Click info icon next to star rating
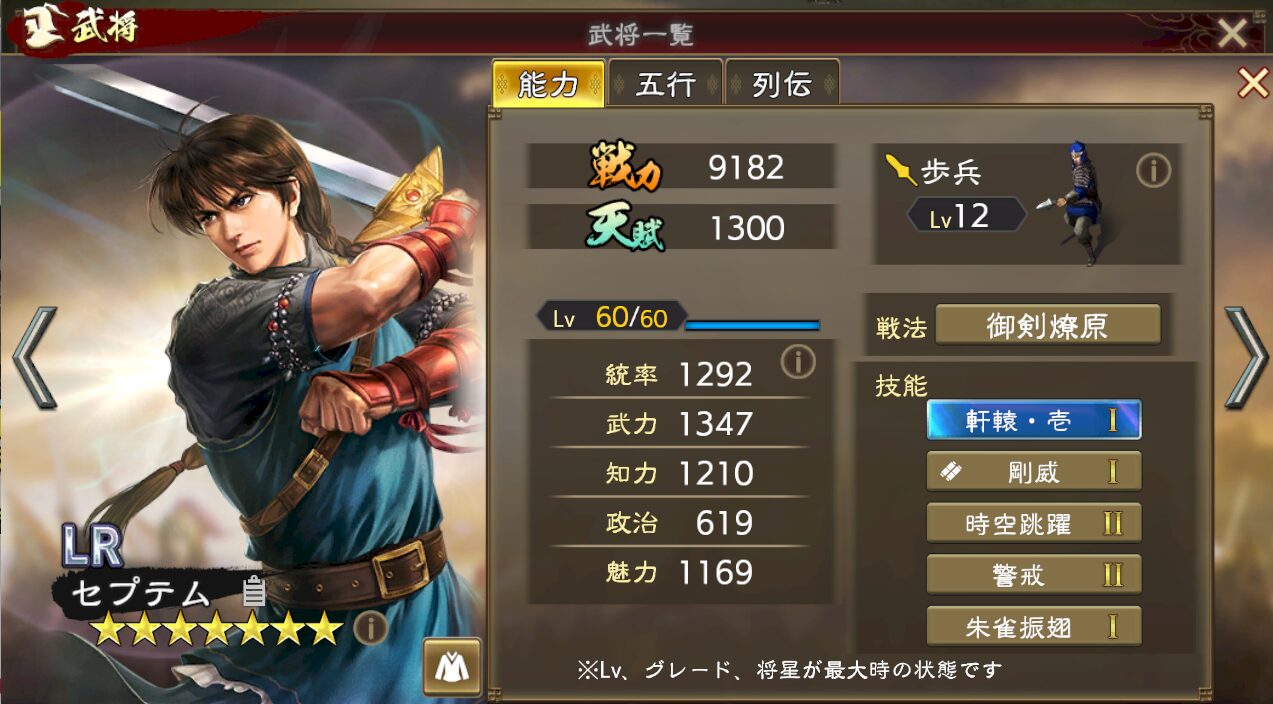Screen dimensions: 1273x704 click(370, 628)
